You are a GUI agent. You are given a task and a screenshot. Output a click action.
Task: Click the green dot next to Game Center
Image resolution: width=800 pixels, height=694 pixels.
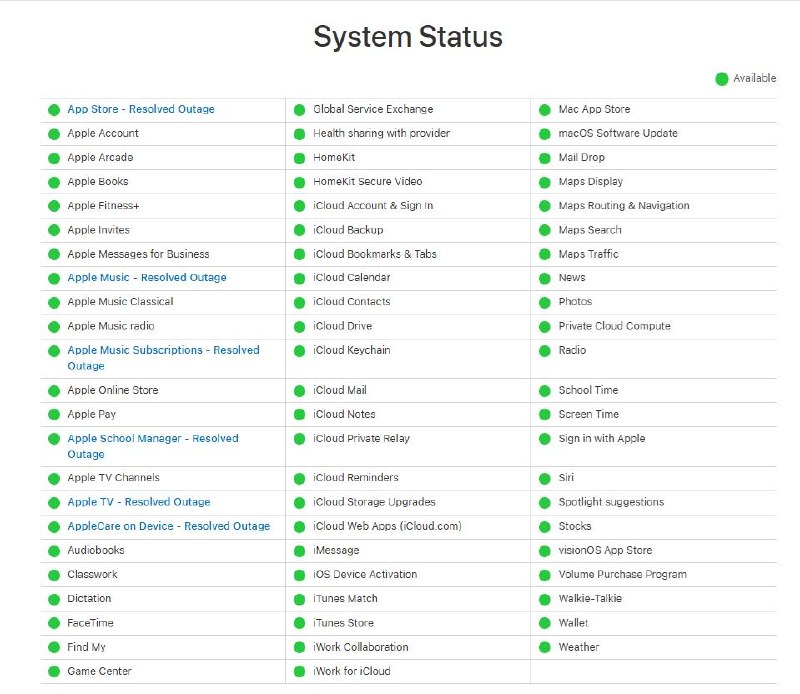click(x=54, y=672)
